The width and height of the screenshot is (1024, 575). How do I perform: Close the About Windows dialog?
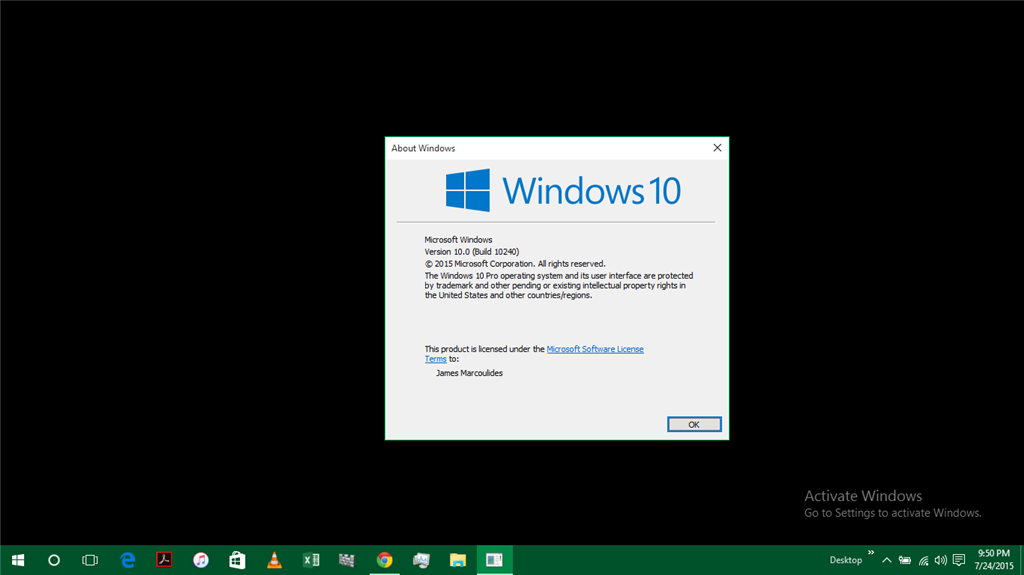click(x=717, y=148)
